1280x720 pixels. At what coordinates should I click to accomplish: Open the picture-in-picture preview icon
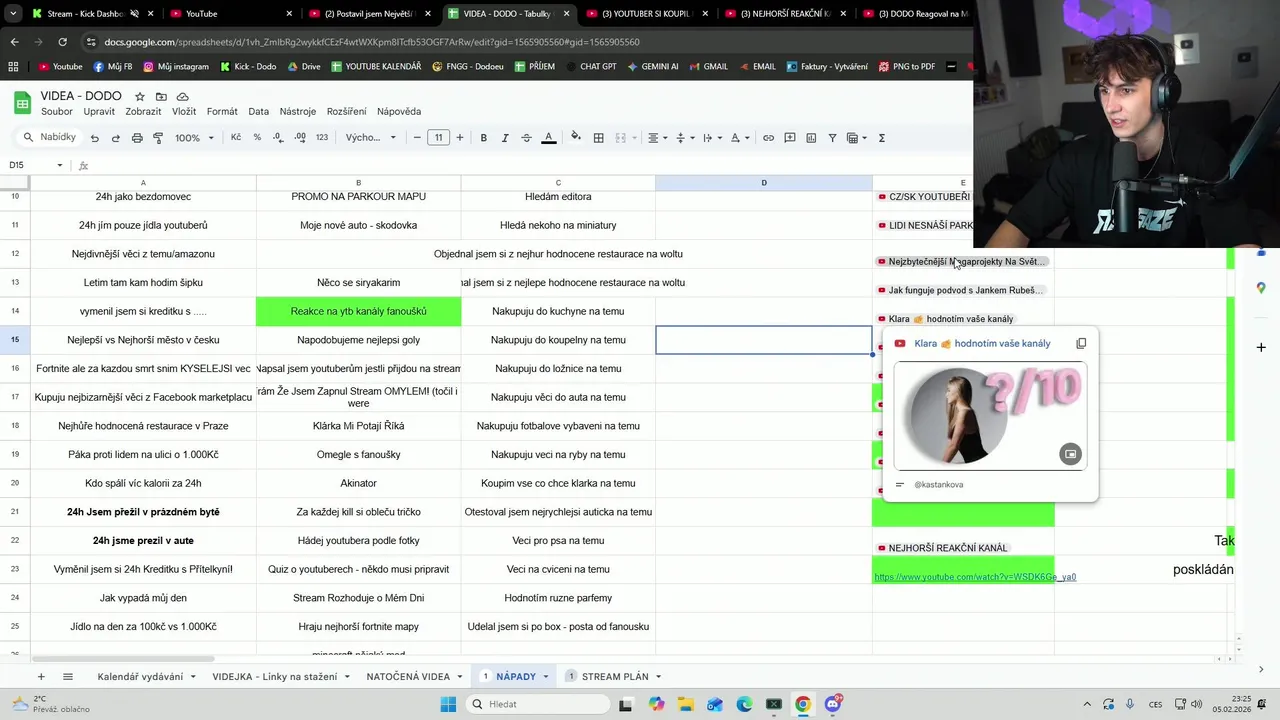click(1070, 454)
